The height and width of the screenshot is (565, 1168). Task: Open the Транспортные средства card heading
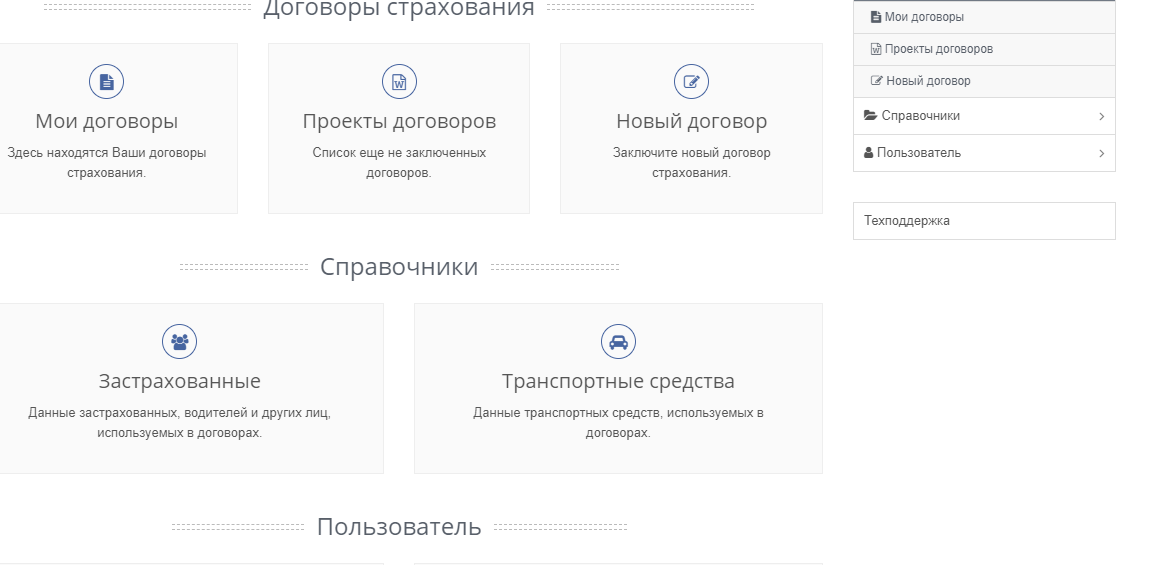[618, 381]
